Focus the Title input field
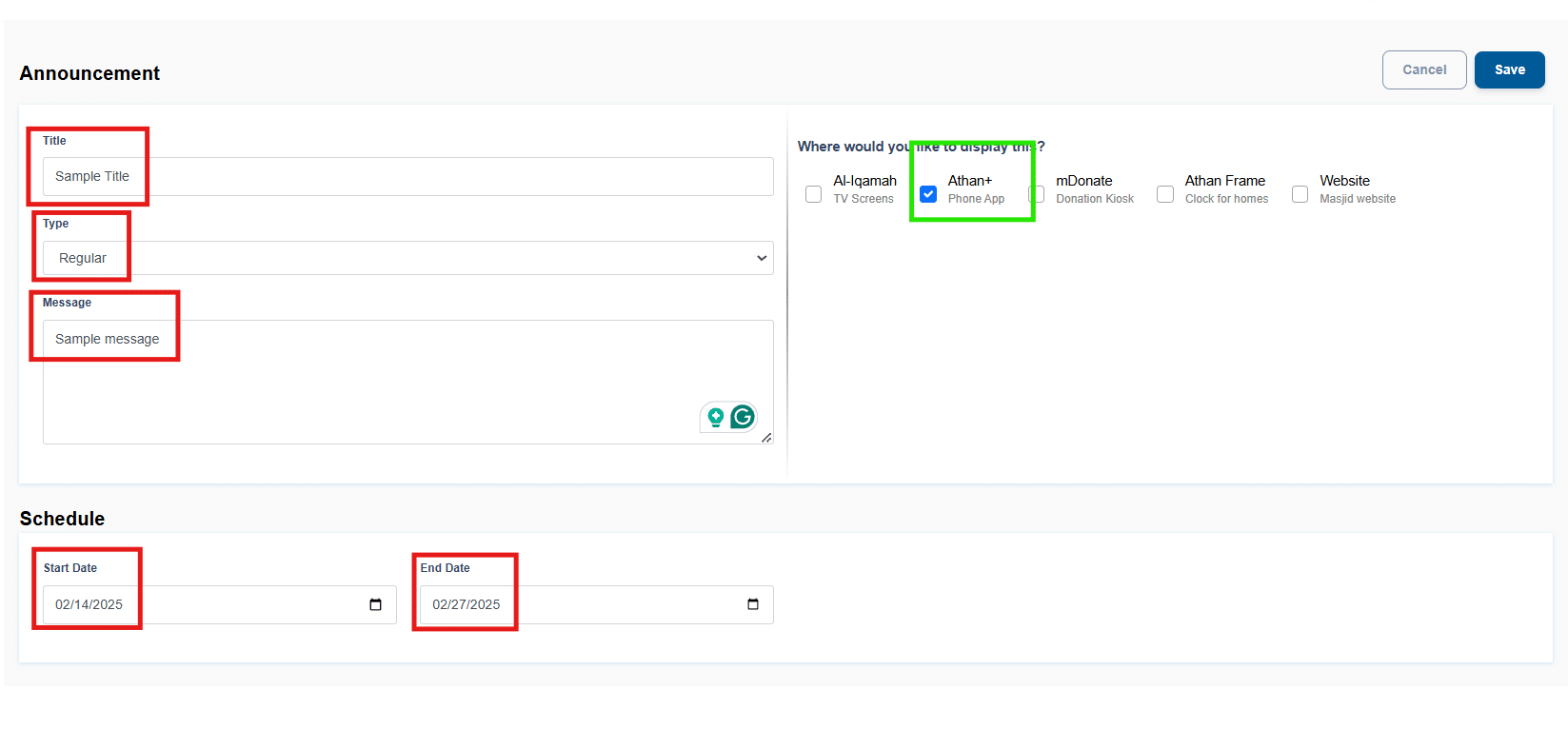The width and height of the screenshot is (1568, 729). 407,176
